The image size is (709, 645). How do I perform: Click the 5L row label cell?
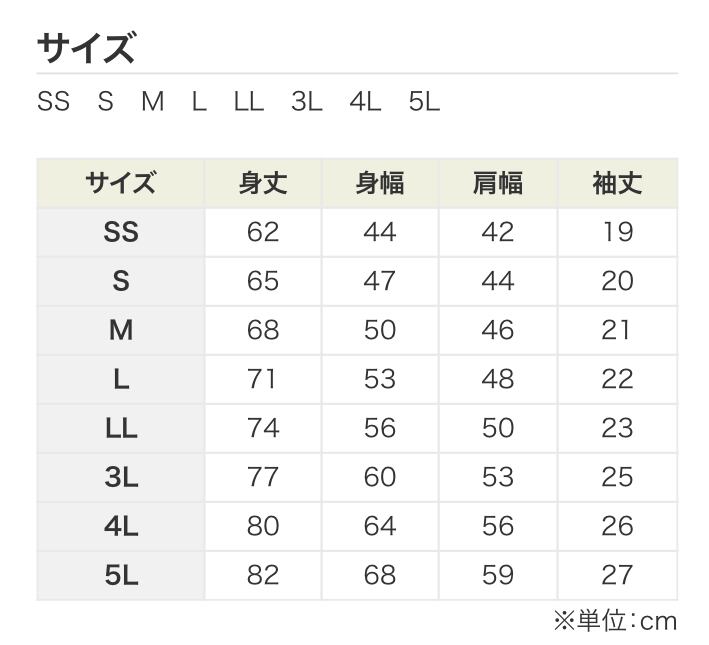tap(121, 576)
